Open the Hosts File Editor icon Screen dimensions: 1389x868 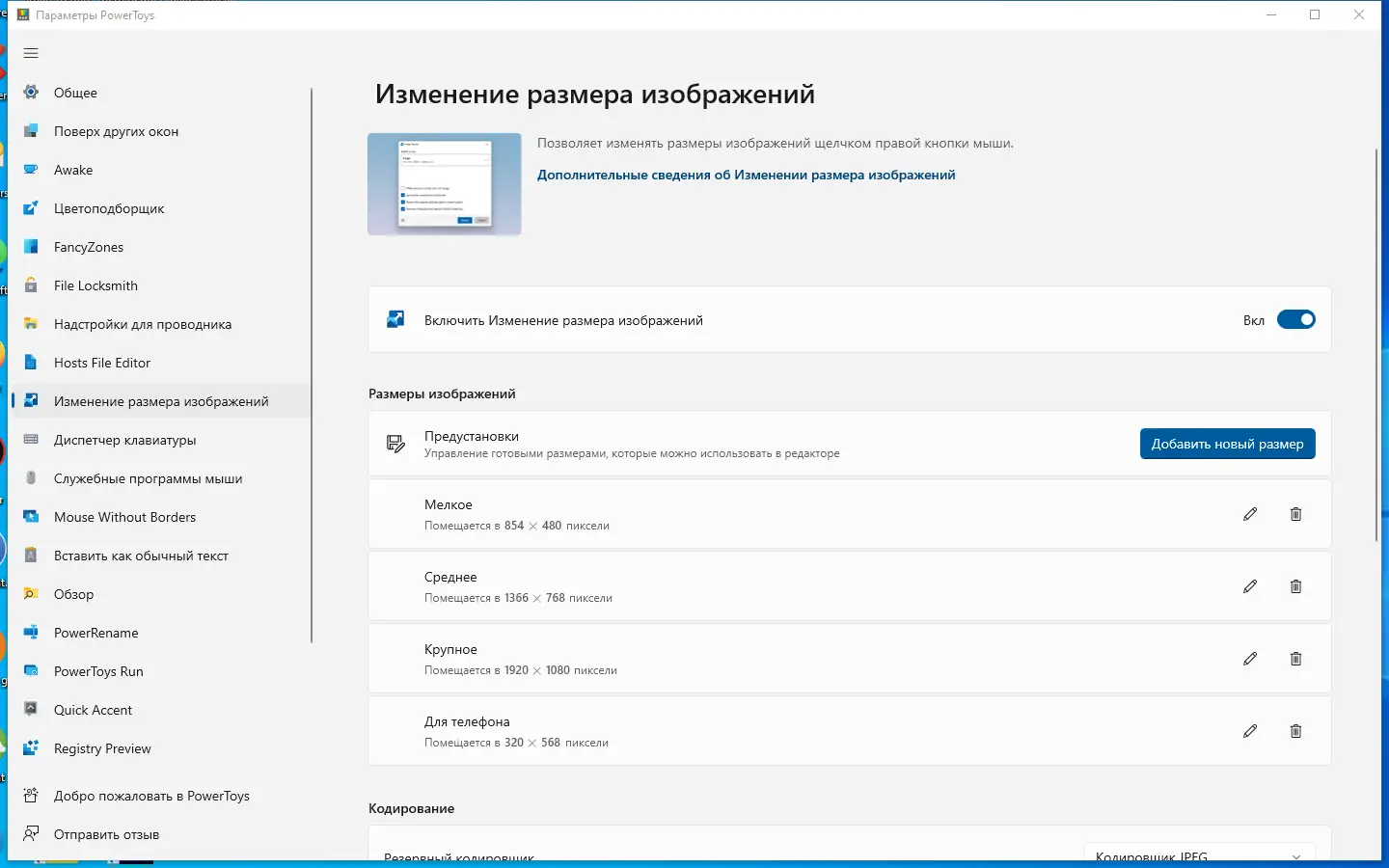(31, 363)
